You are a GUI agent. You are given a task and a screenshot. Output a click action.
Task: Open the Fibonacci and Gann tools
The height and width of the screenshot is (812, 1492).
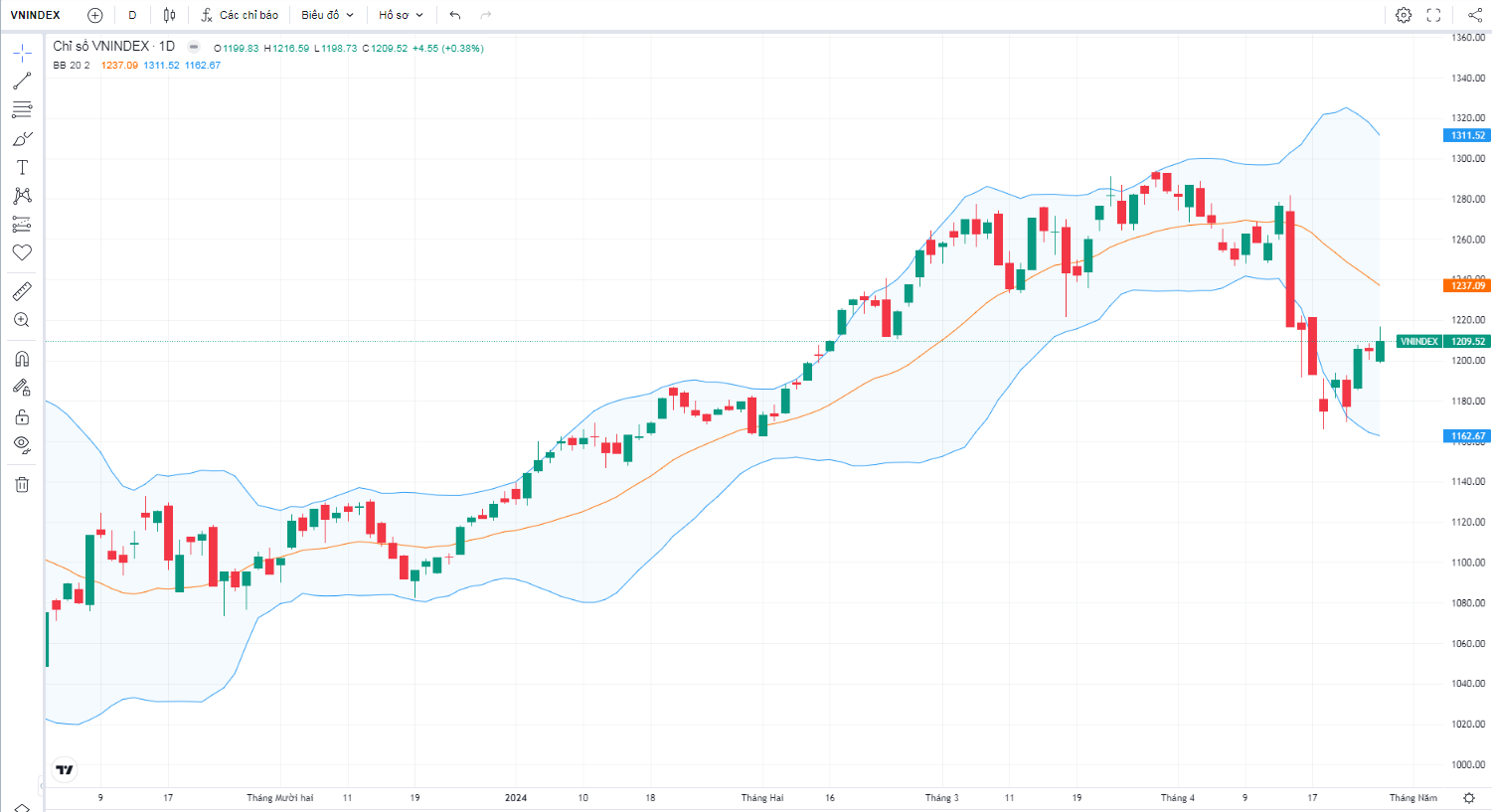pos(22,109)
